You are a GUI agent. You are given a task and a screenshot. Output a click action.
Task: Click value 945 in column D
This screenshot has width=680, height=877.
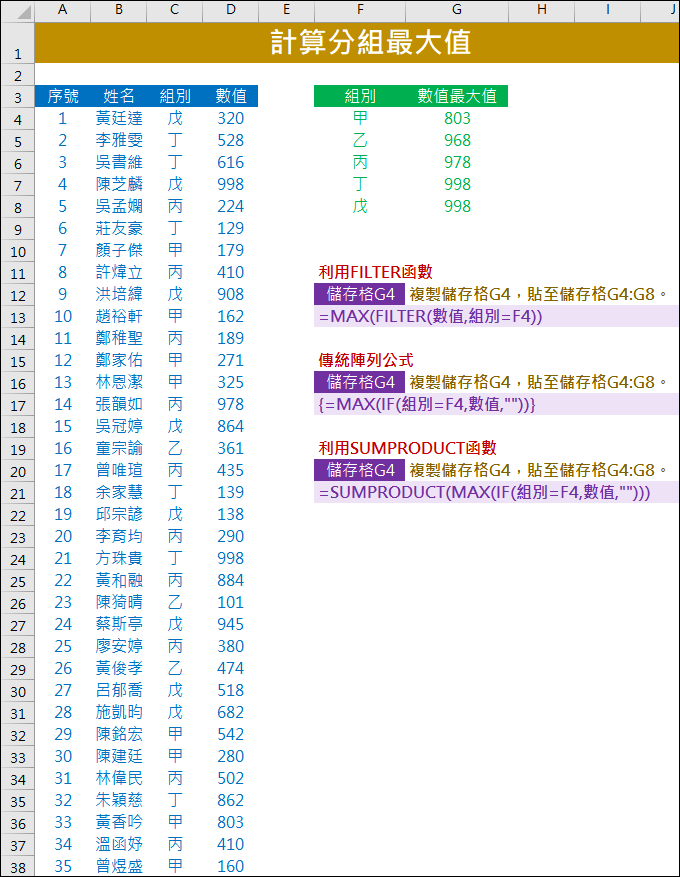[230, 624]
